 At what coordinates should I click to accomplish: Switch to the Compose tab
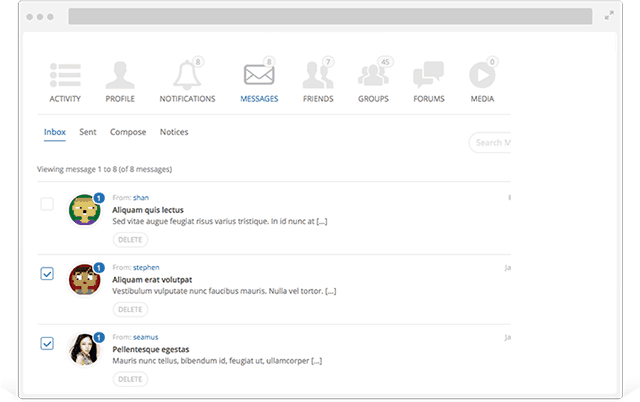click(128, 132)
